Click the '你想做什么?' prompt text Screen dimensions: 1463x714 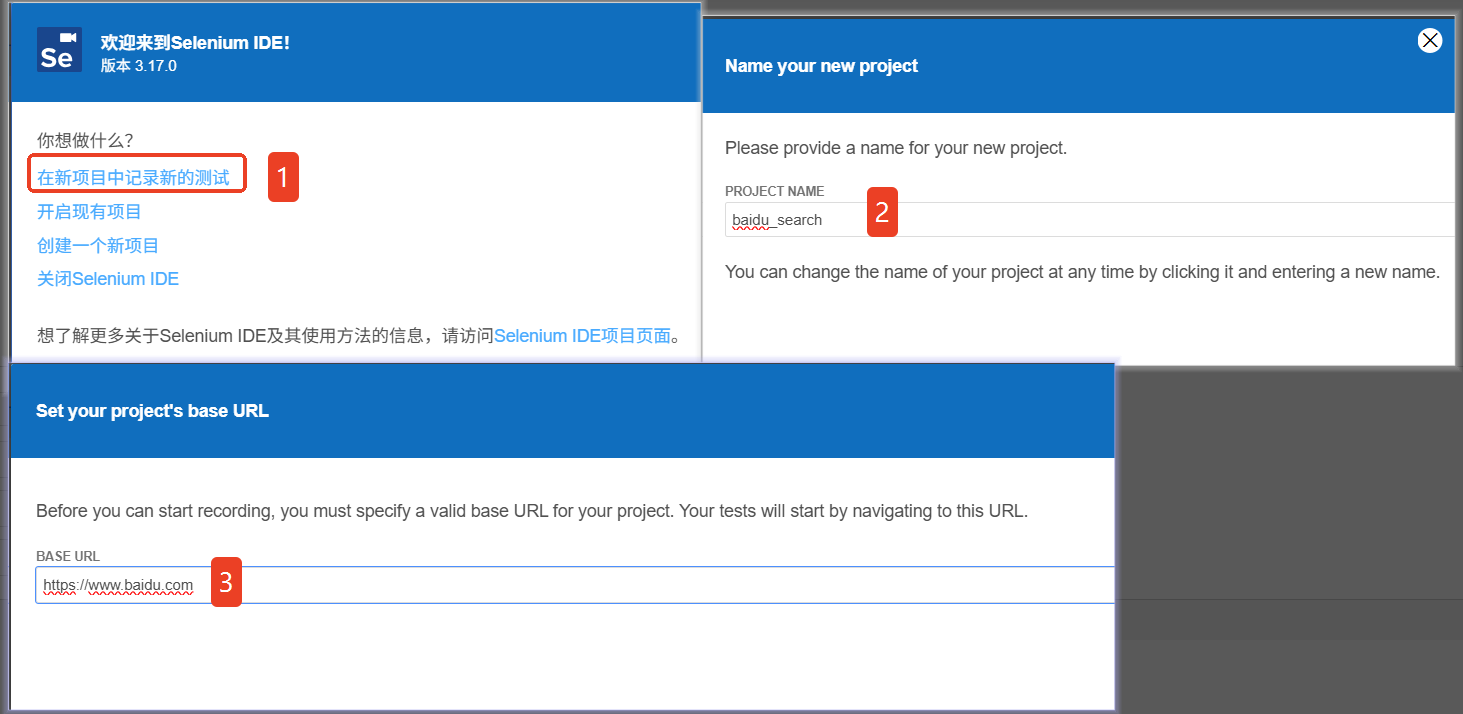tap(85, 140)
